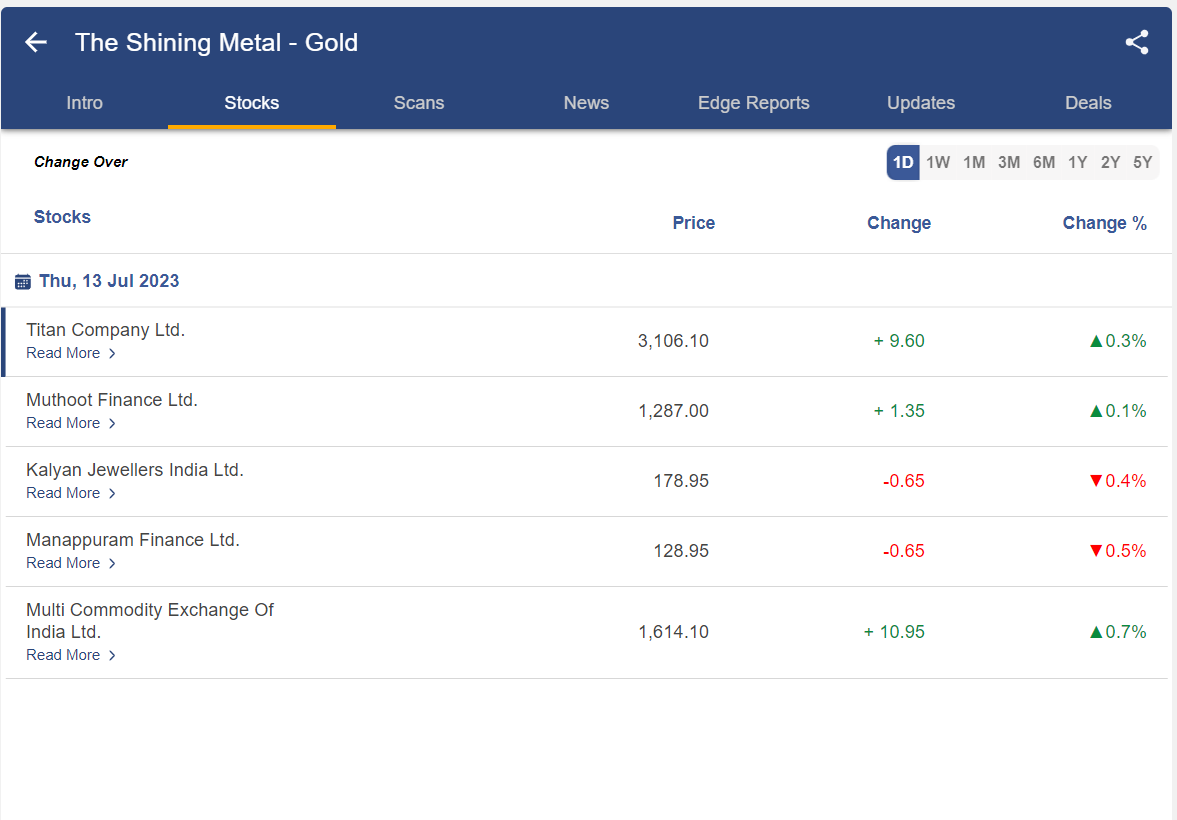The height and width of the screenshot is (820, 1177).
Task: Switch to the Scans tab
Action: point(419,103)
